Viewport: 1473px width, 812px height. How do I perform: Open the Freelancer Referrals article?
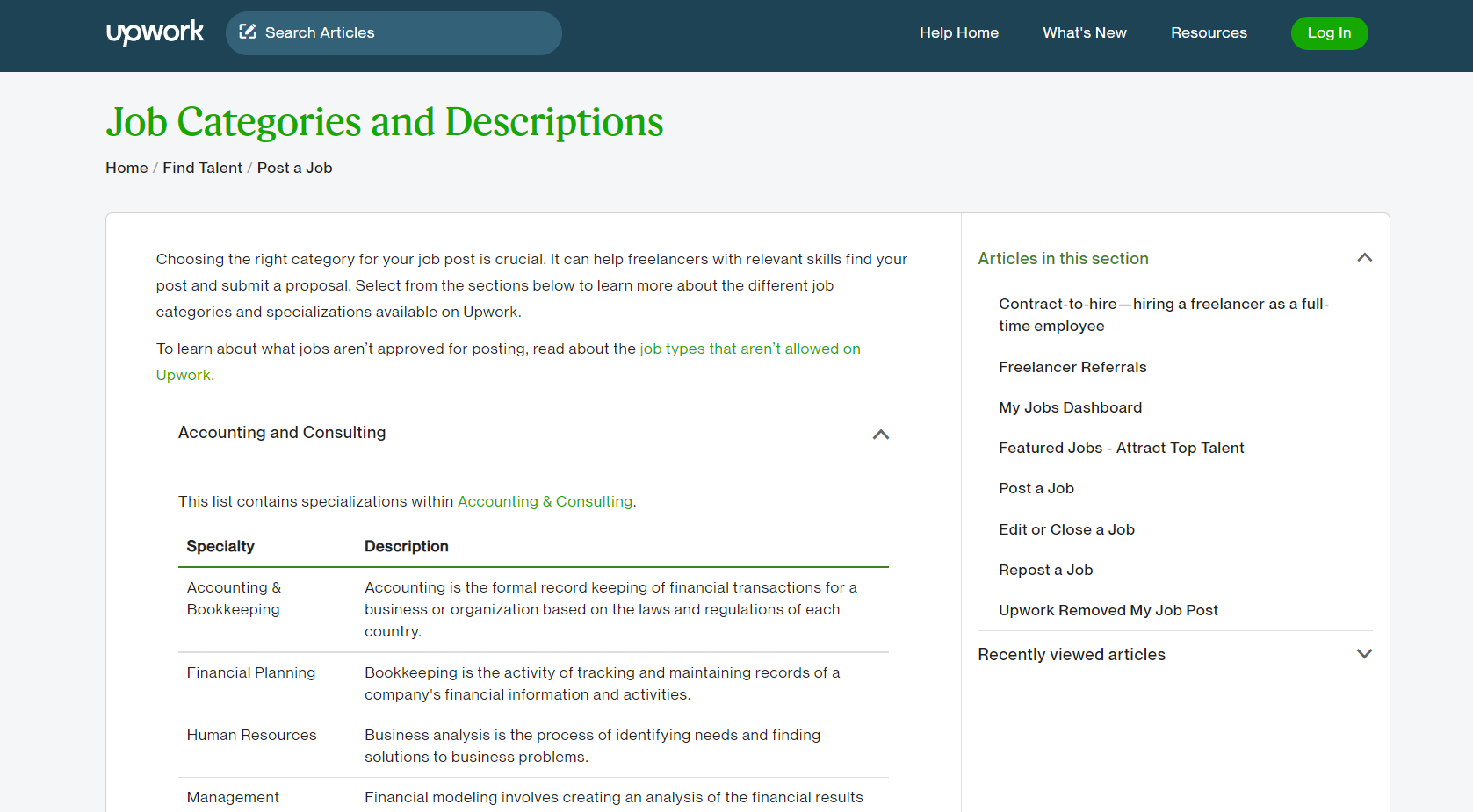pos(1072,367)
